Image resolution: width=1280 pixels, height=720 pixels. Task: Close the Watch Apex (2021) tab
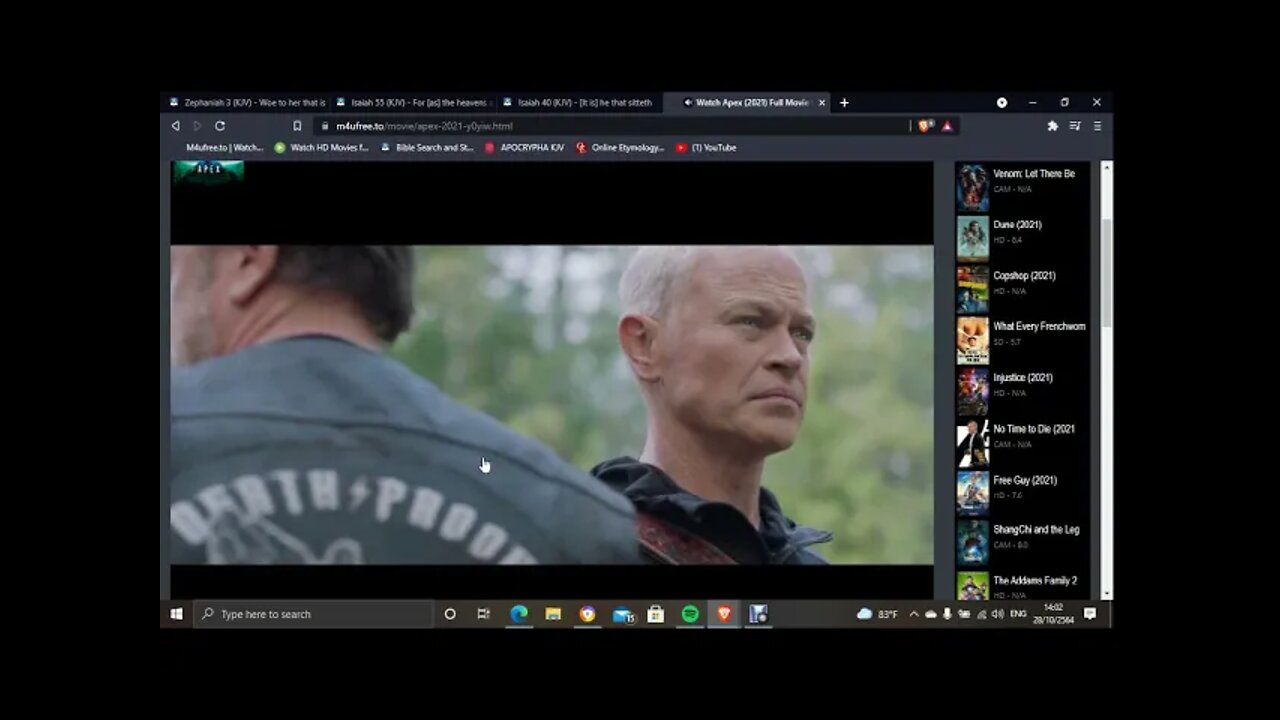(822, 102)
